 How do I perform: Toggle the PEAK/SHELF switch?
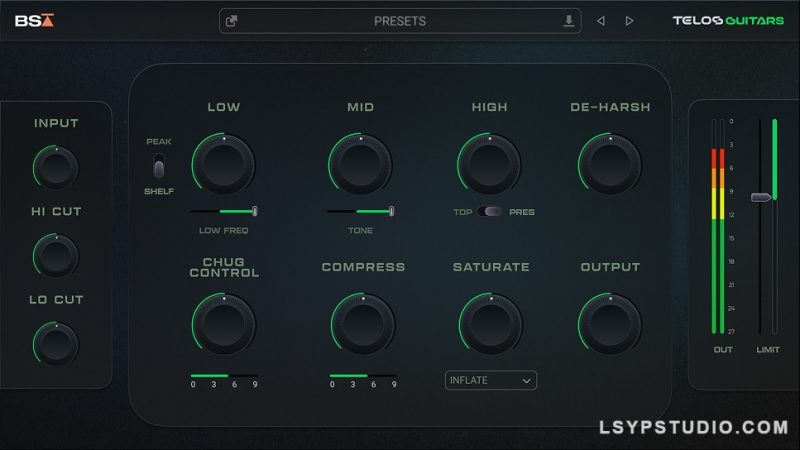point(159,166)
